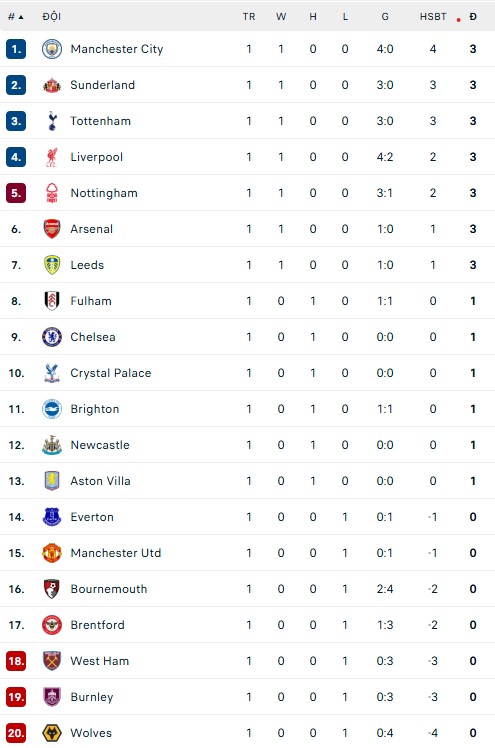Click the West Ham hammers crest
The width and height of the screenshot is (495, 748).
click(52, 661)
